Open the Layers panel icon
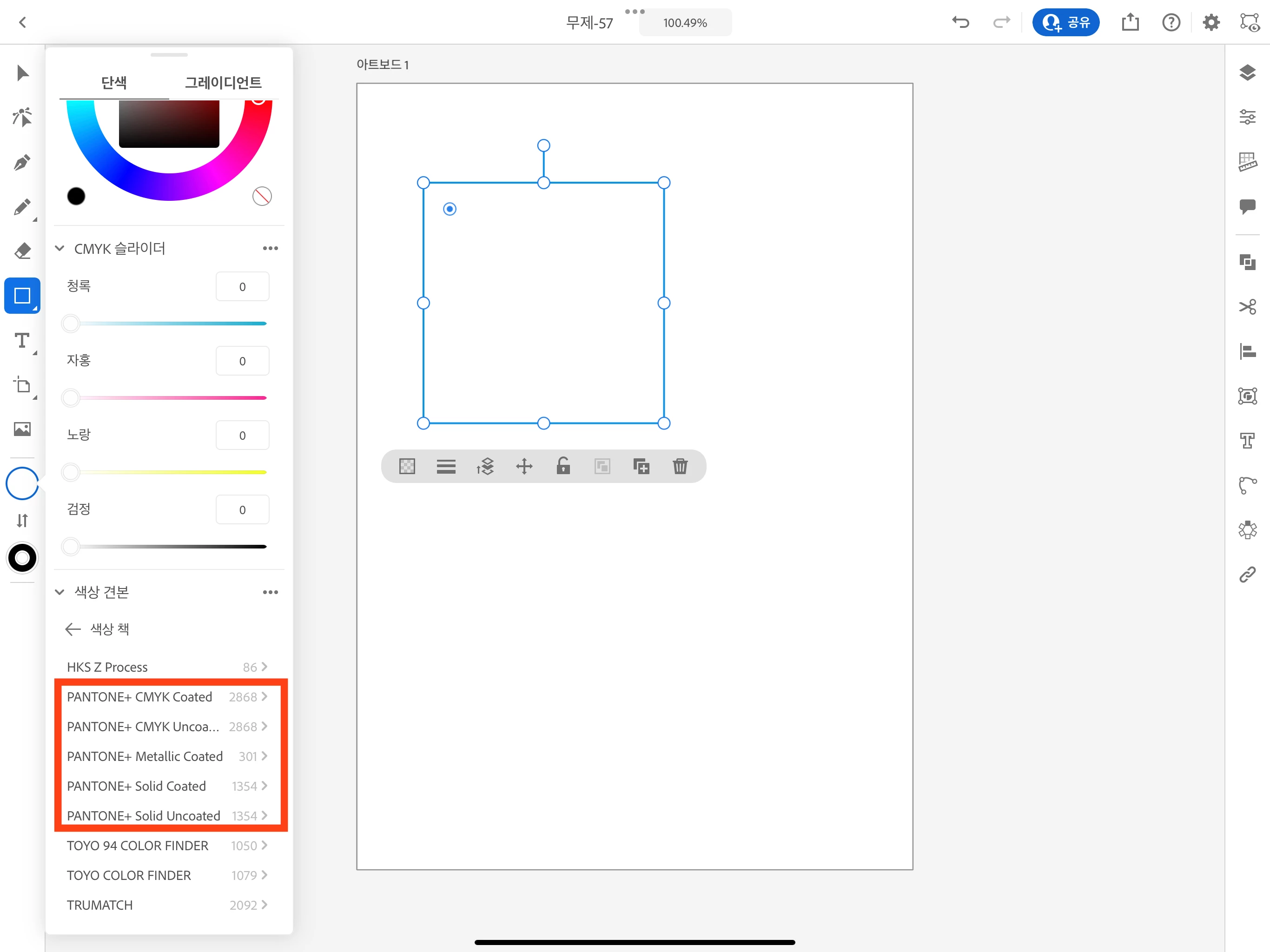The image size is (1270, 952). pos(1247,73)
